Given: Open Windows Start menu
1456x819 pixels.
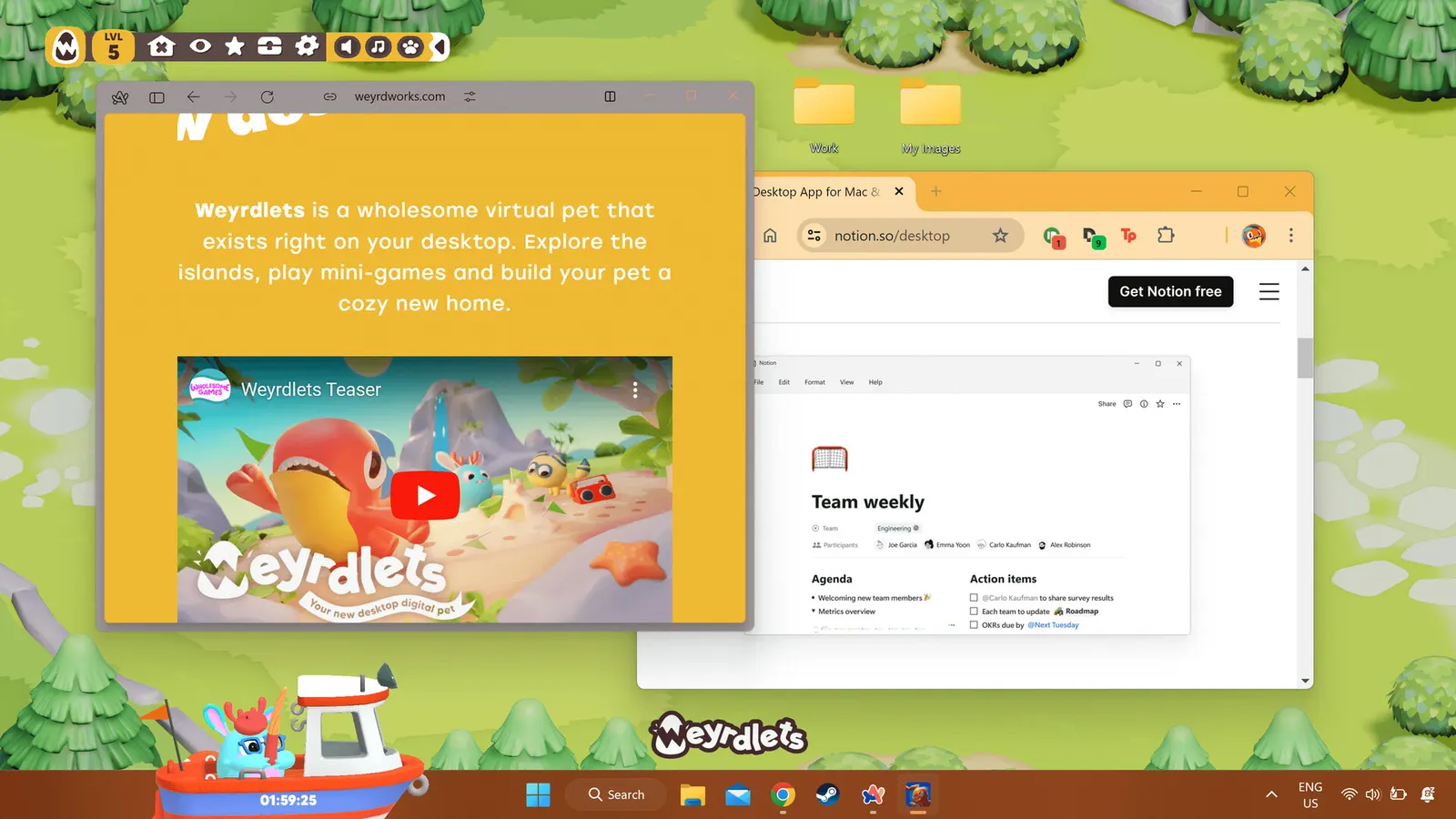Looking at the screenshot, I should [538, 794].
